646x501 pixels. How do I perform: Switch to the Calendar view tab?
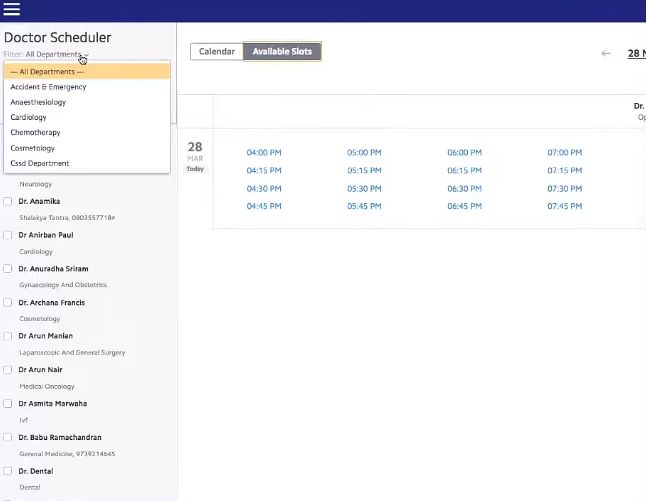tap(217, 52)
